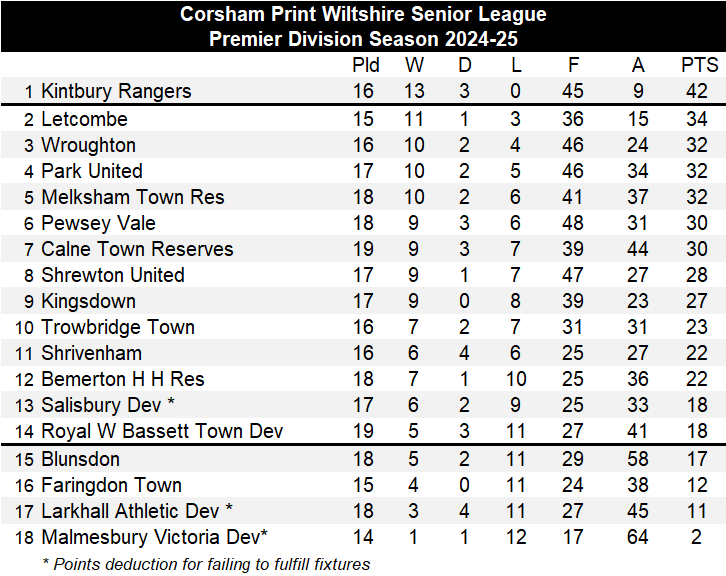Click the Blunsdon team name
The width and height of the screenshot is (726, 576).
80,459
